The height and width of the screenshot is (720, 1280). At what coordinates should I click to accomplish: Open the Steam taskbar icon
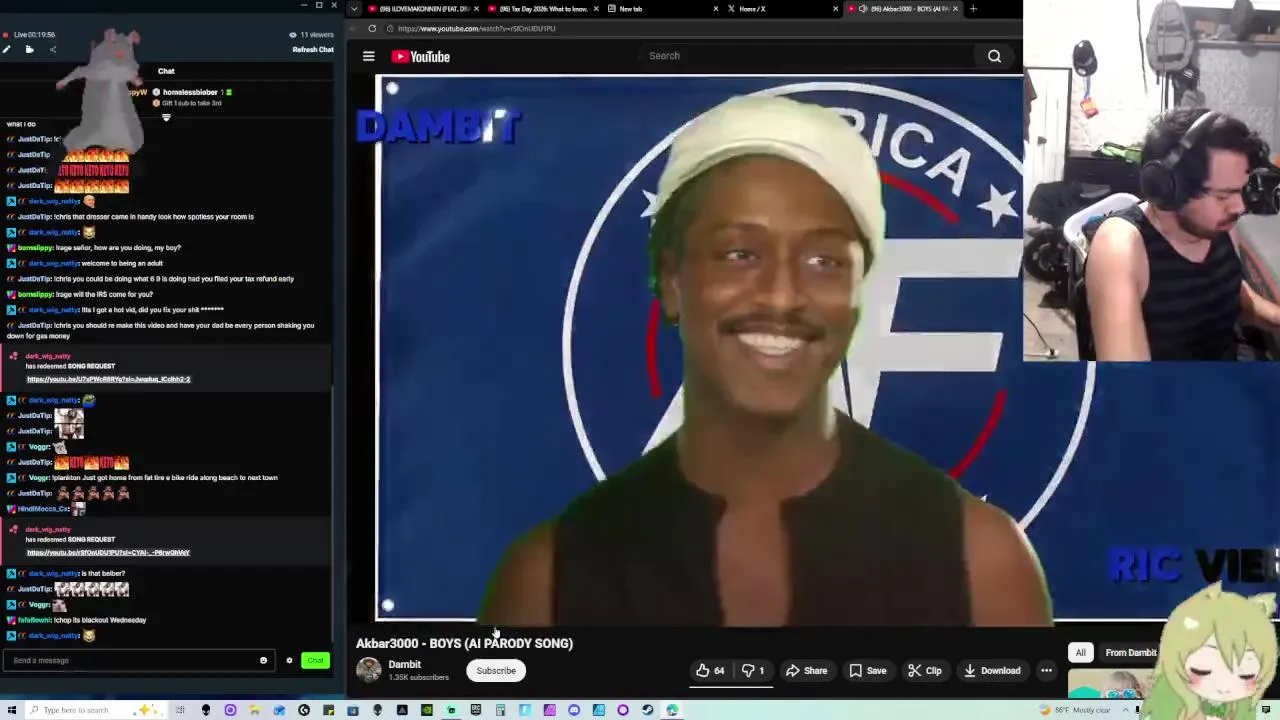(648, 710)
